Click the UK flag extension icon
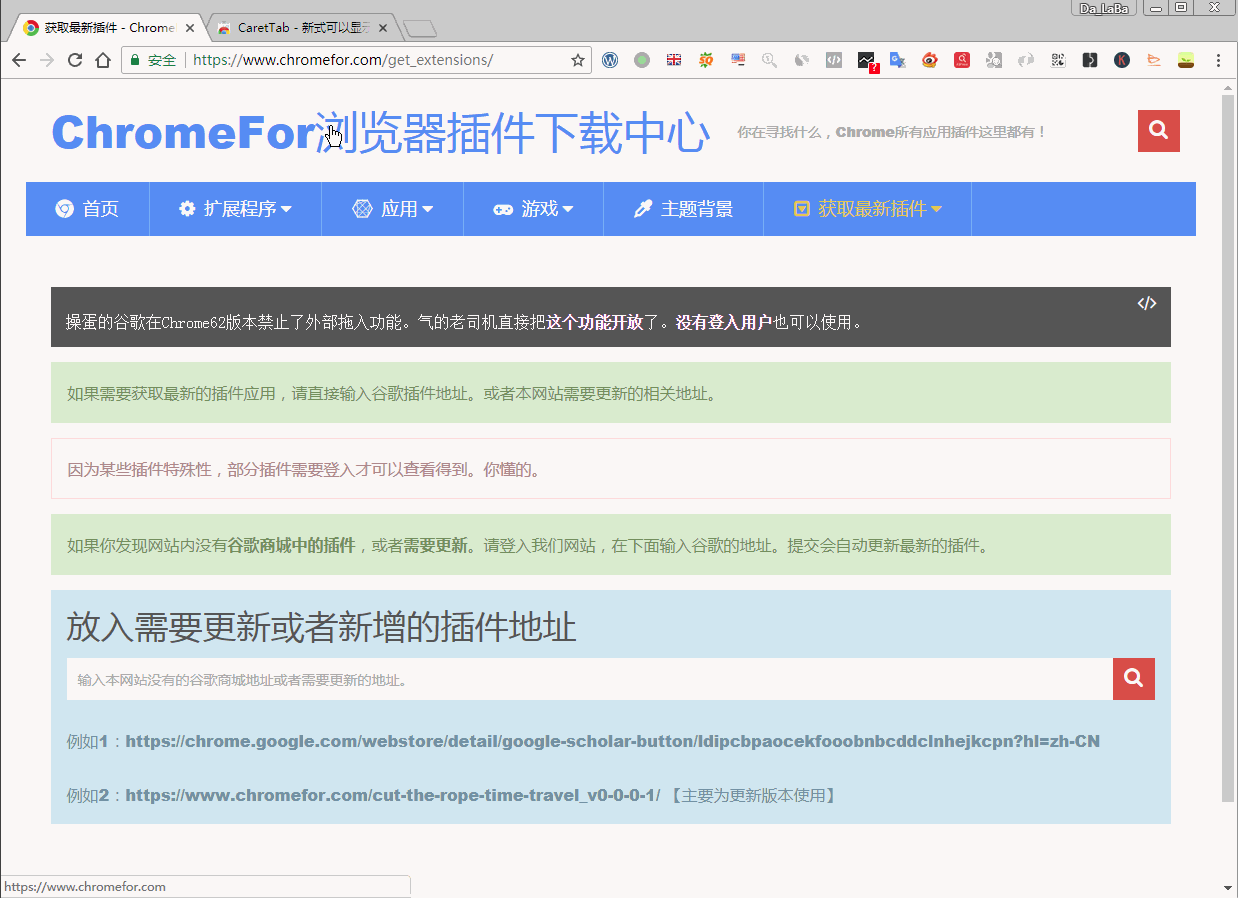The image size is (1238, 898). 674,60
